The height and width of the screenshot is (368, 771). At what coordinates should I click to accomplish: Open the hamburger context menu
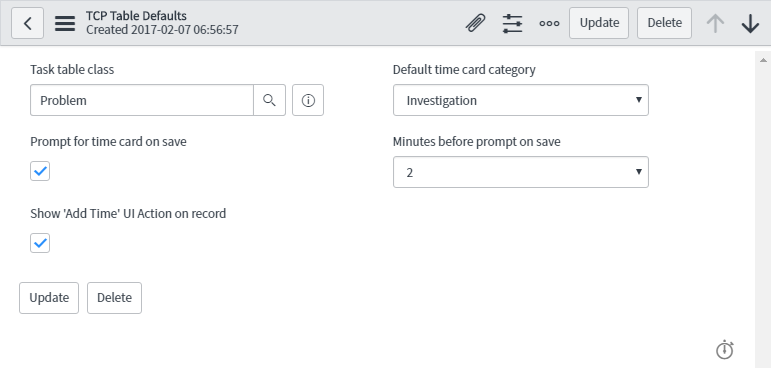point(65,23)
